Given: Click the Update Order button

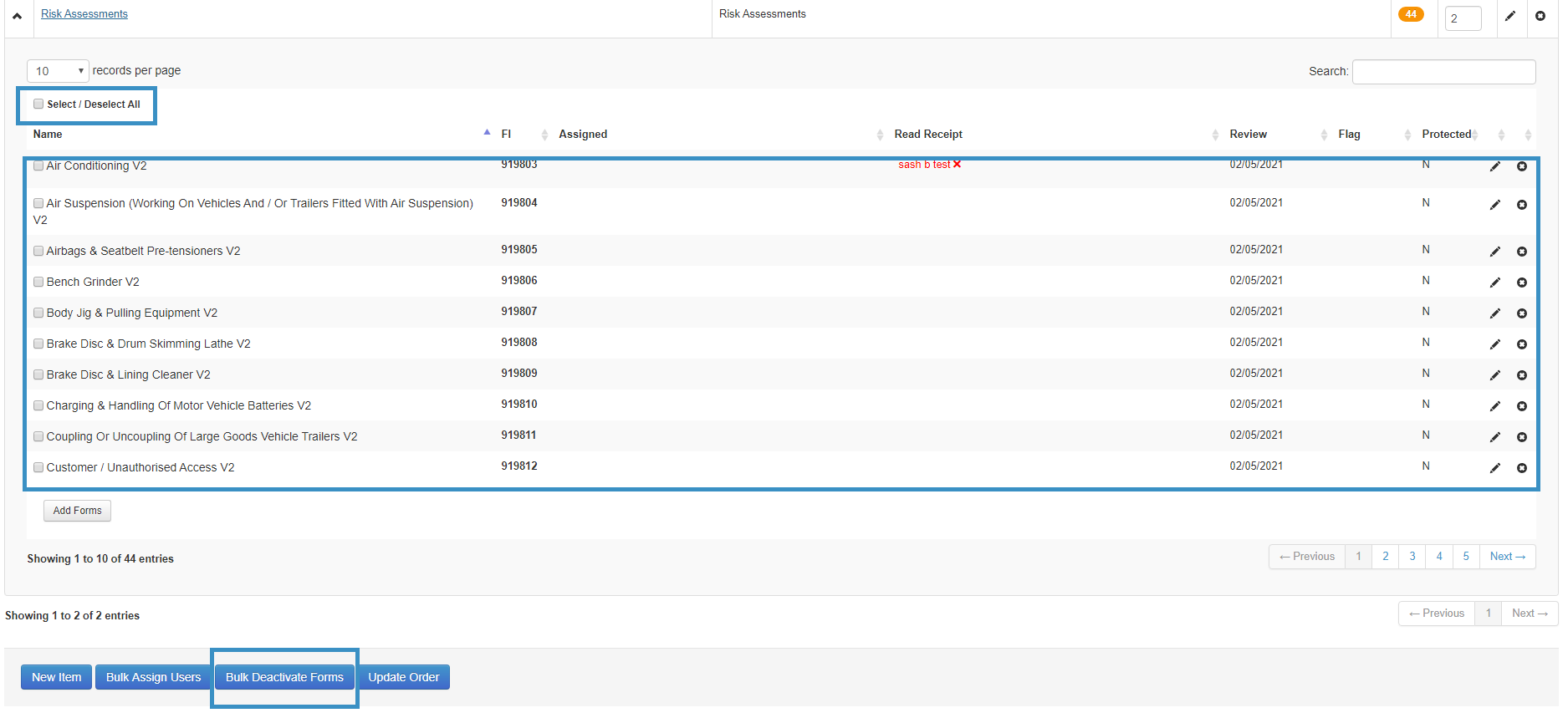Looking at the screenshot, I should (x=404, y=677).
